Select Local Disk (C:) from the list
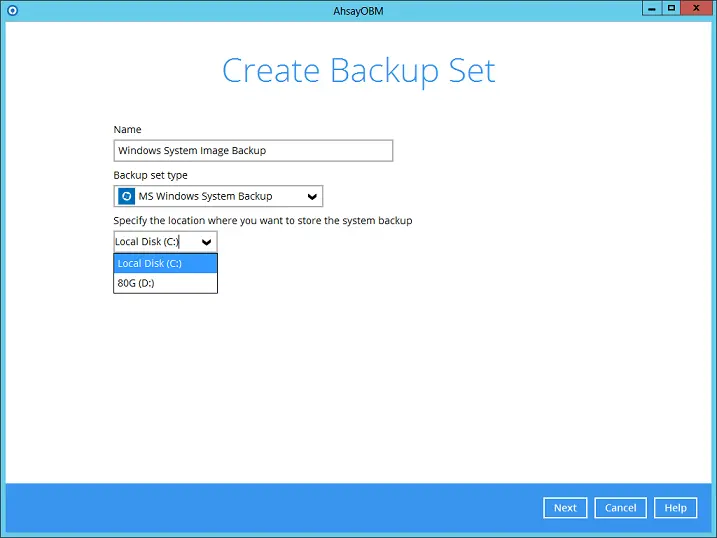717x538 pixels. [165, 263]
